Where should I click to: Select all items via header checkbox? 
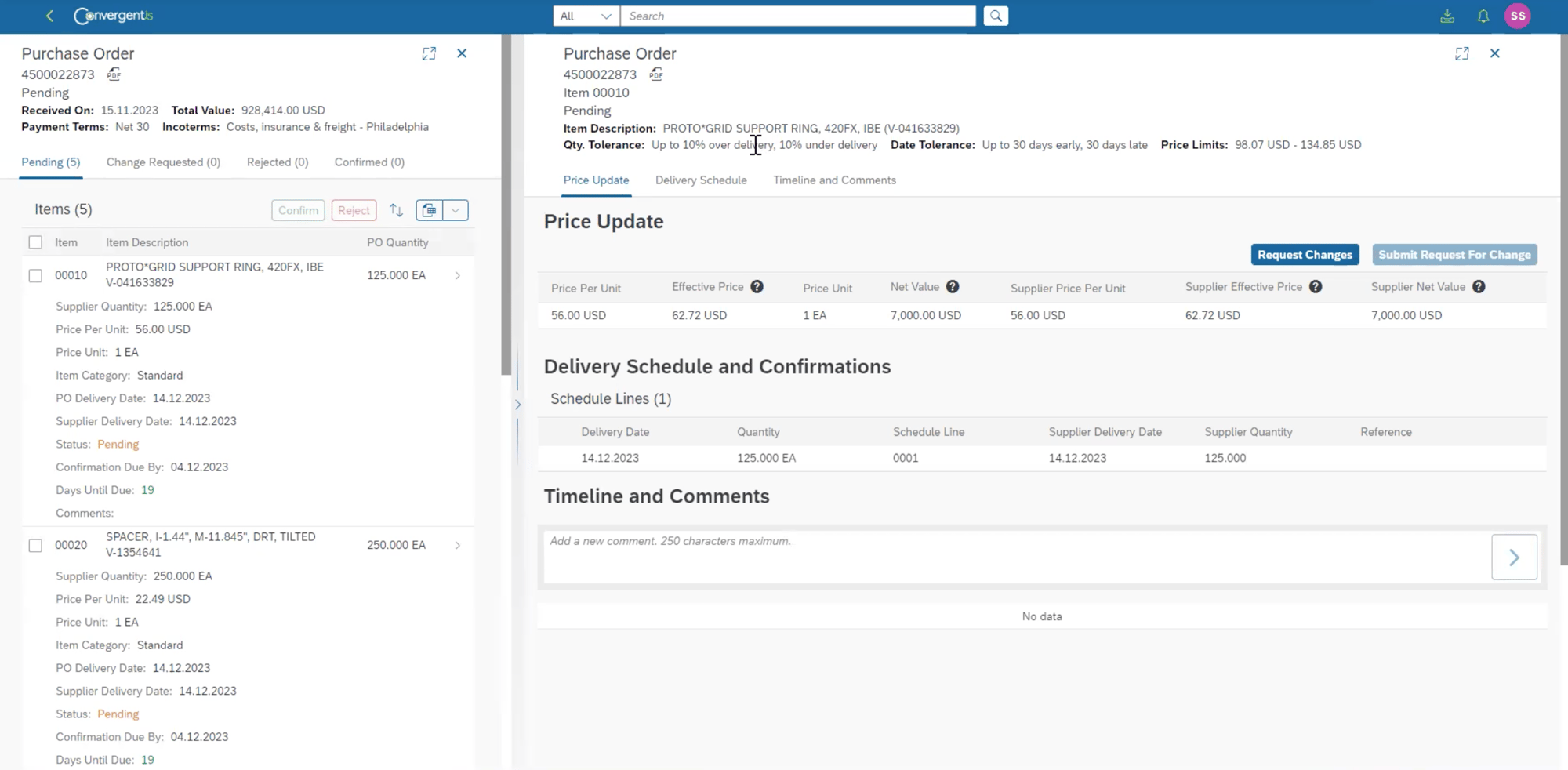pos(35,242)
